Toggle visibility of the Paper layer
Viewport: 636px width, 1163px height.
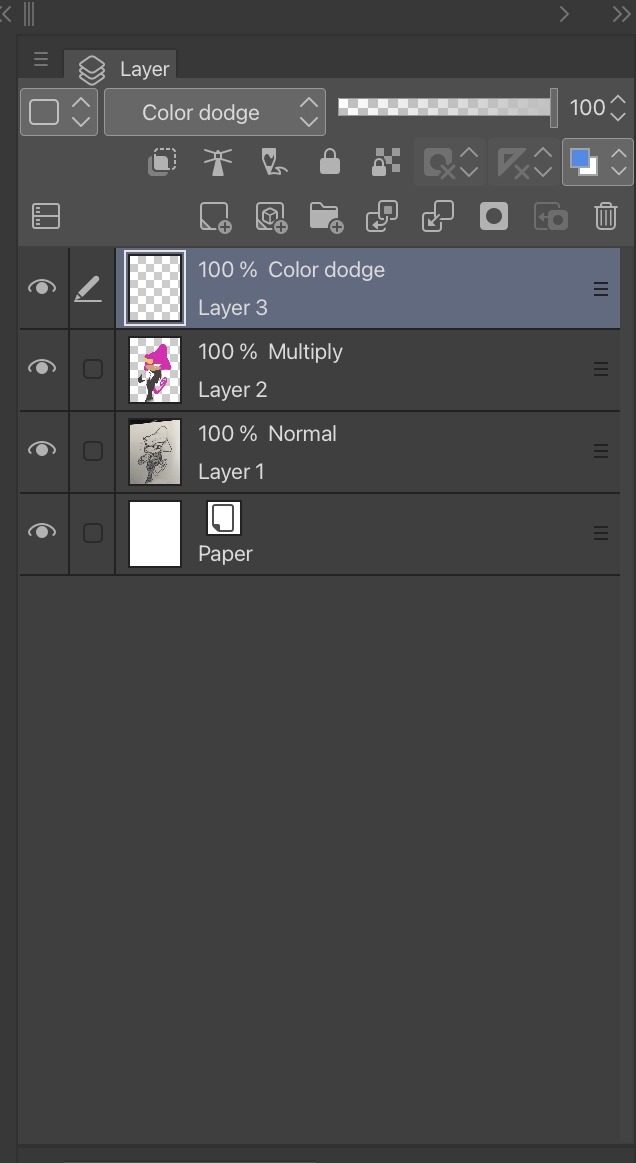[x=42, y=533]
